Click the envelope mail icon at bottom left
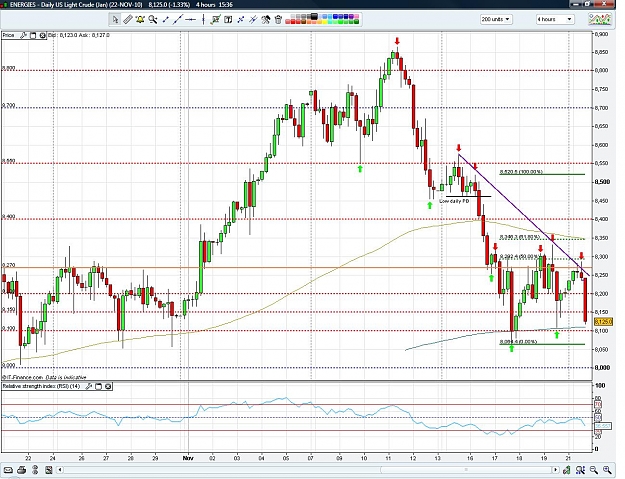625x479 pixels. pos(8,470)
